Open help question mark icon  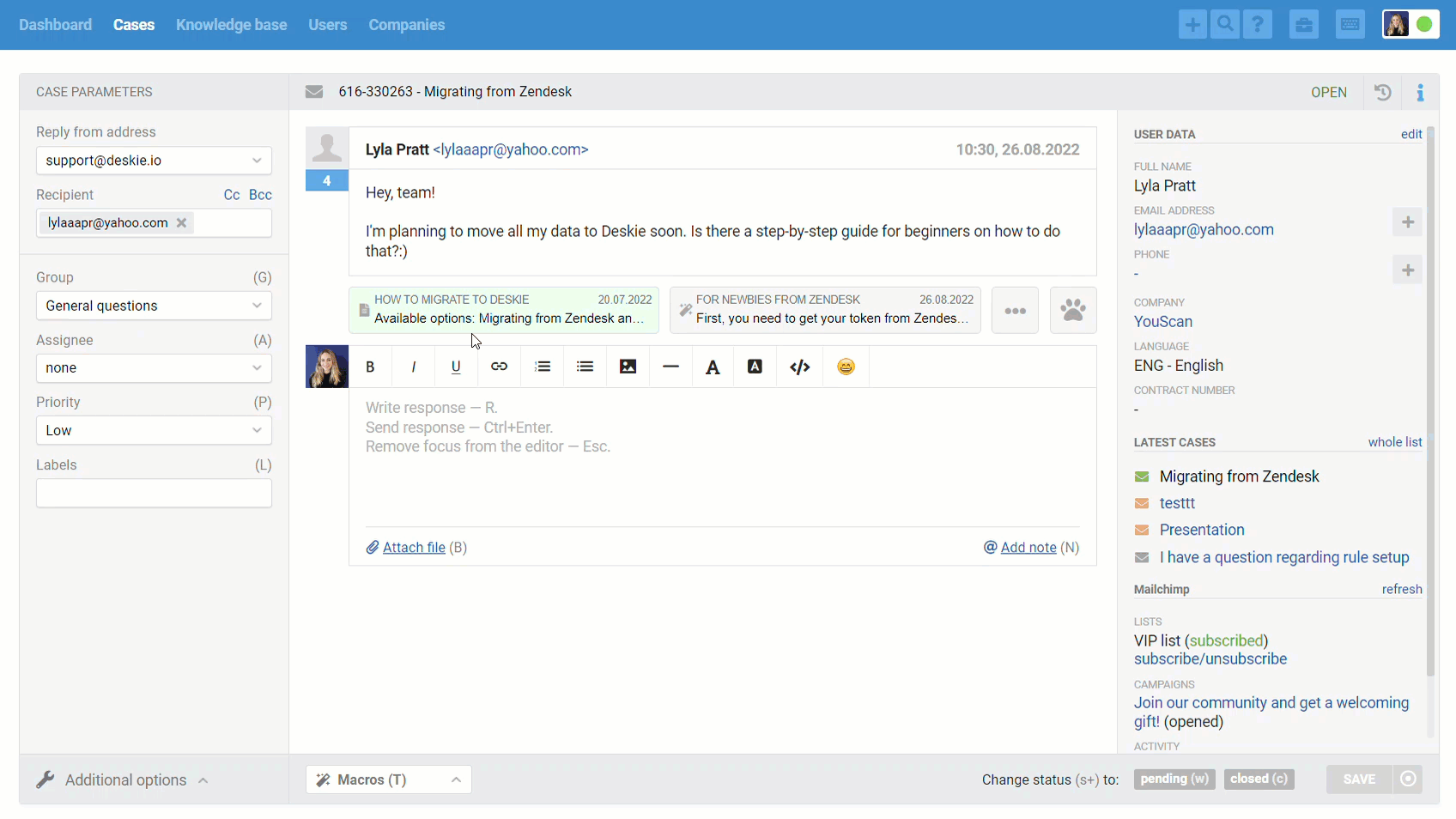pyautogui.click(x=1258, y=25)
